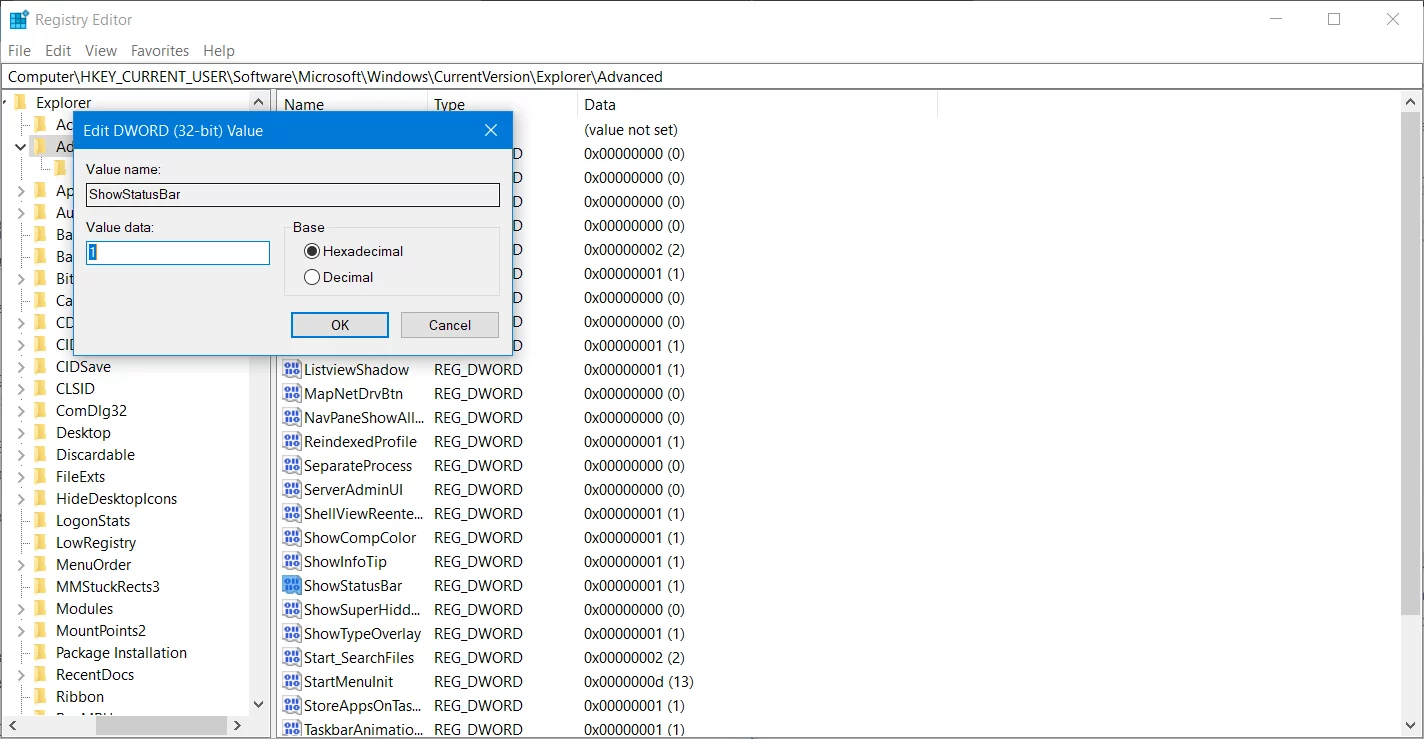The image size is (1424, 739).
Task: Select the TaskbarAnimatio value row name
Action: pyautogui.click(x=363, y=729)
